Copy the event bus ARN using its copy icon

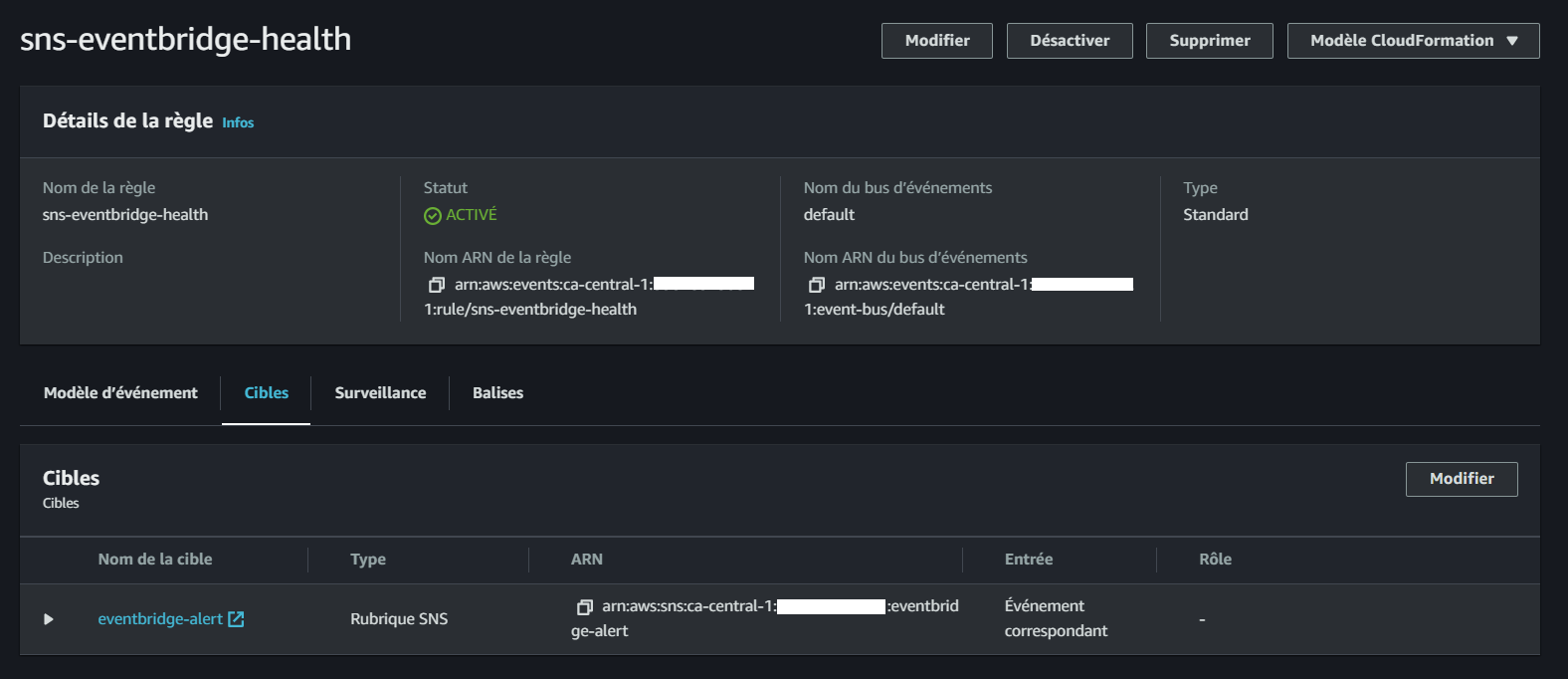(817, 285)
